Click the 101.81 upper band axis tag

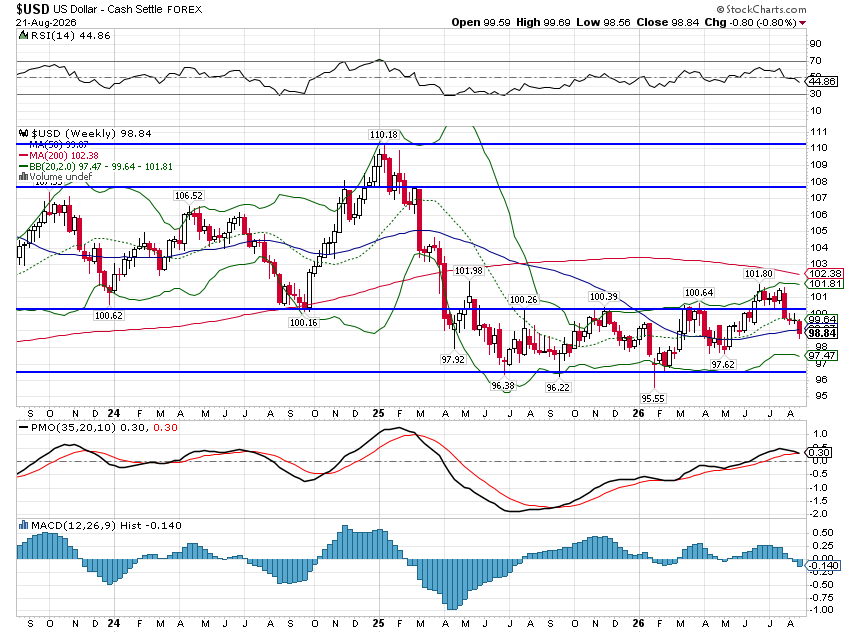tap(825, 284)
